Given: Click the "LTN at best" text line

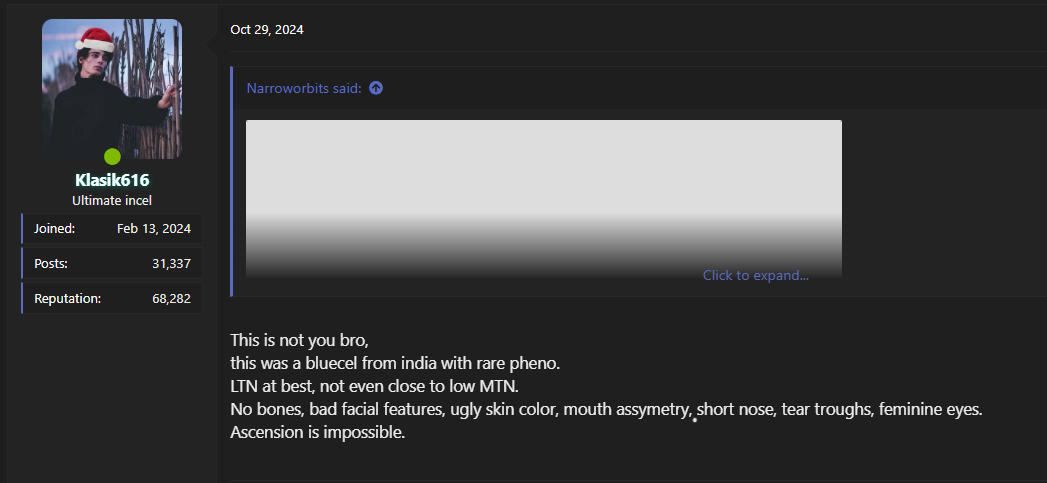Looking at the screenshot, I should pos(374,386).
